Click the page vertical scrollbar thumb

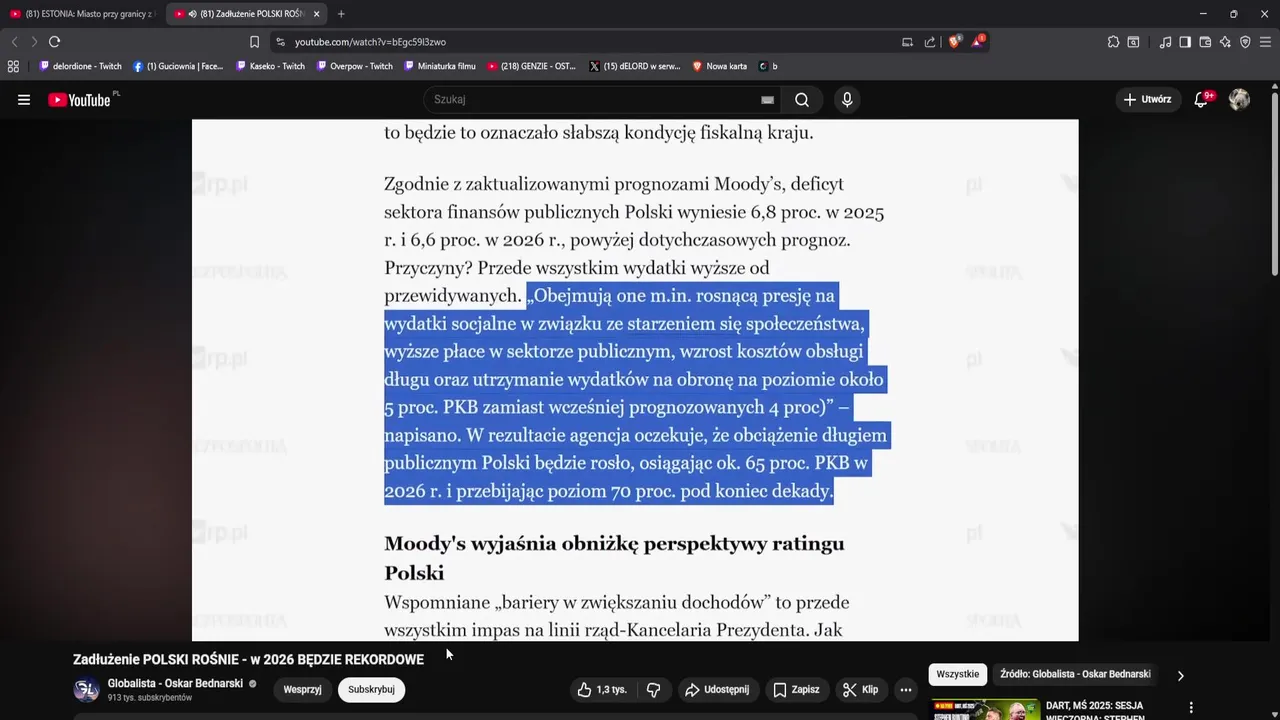(1274, 185)
